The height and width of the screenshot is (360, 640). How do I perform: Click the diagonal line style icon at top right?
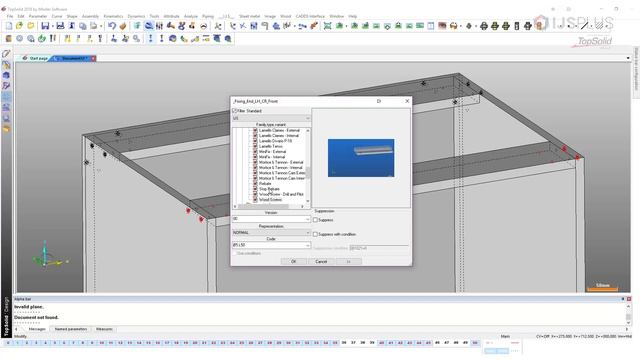(584, 26)
